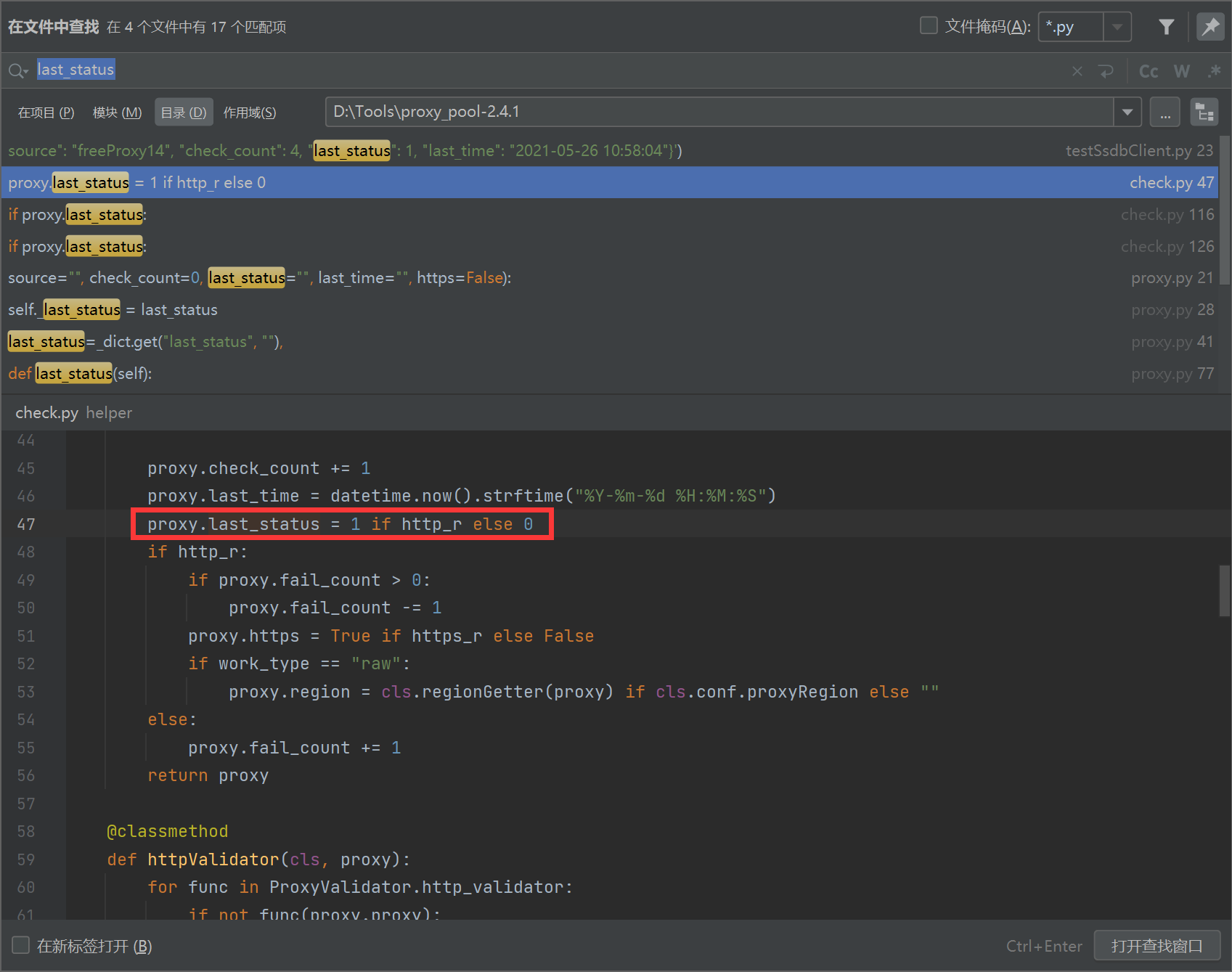
Task: Clear the last_status search query
Action: tap(1077, 70)
